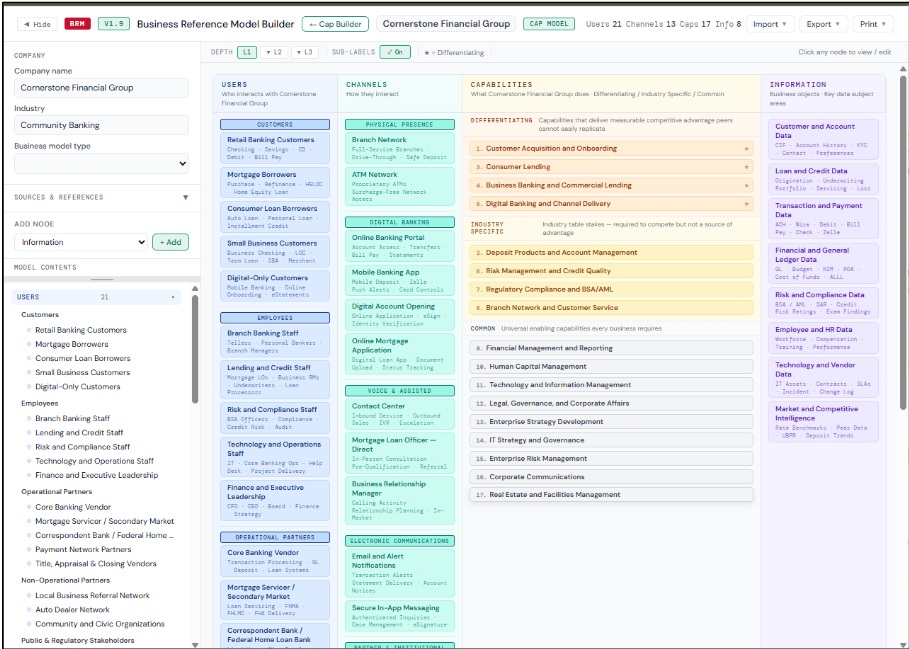This screenshot has height=649, width=909.
Task: Open the Secure In-App Messaging card
Action: tap(399, 616)
